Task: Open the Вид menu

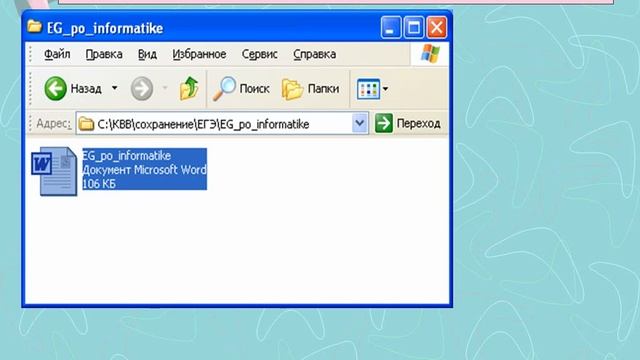Action: tap(147, 54)
